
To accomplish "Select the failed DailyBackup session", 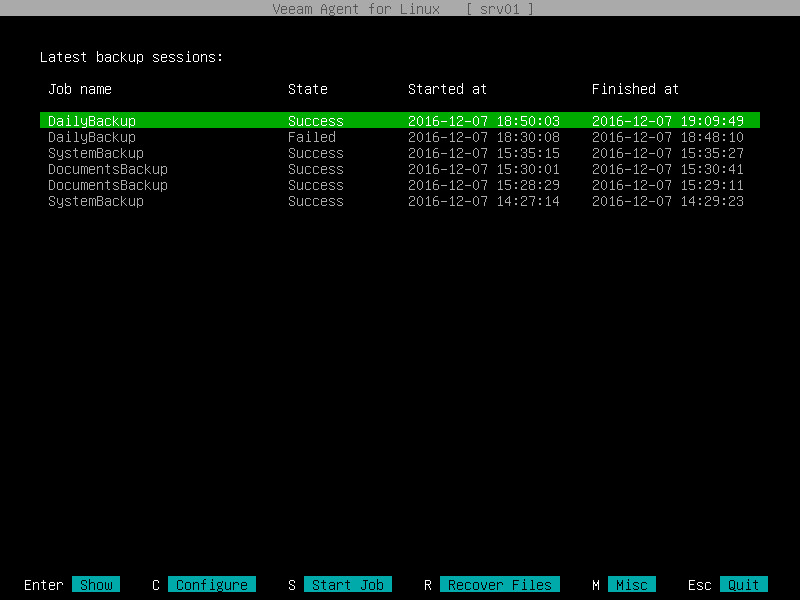I will coord(400,137).
